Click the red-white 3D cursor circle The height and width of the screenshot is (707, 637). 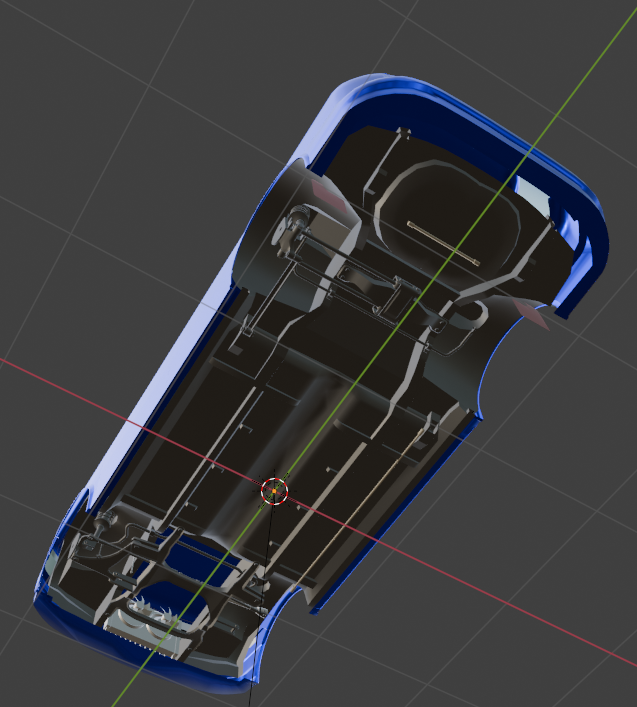[275, 491]
